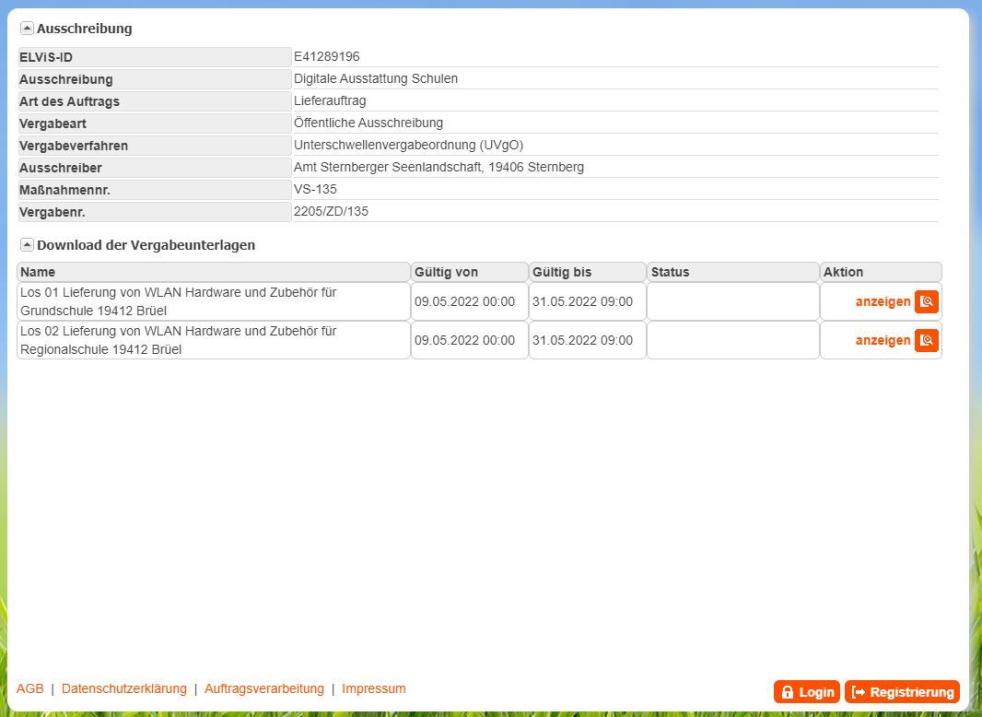Click the Status column header
The image size is (982, 717).
tap(670, 272)
